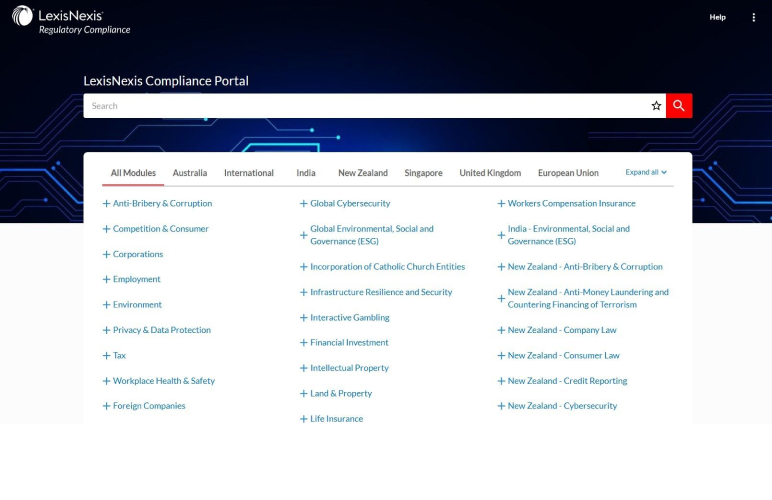
Task: Expand Employment plus icon
Action: click(x=106, y=280)
